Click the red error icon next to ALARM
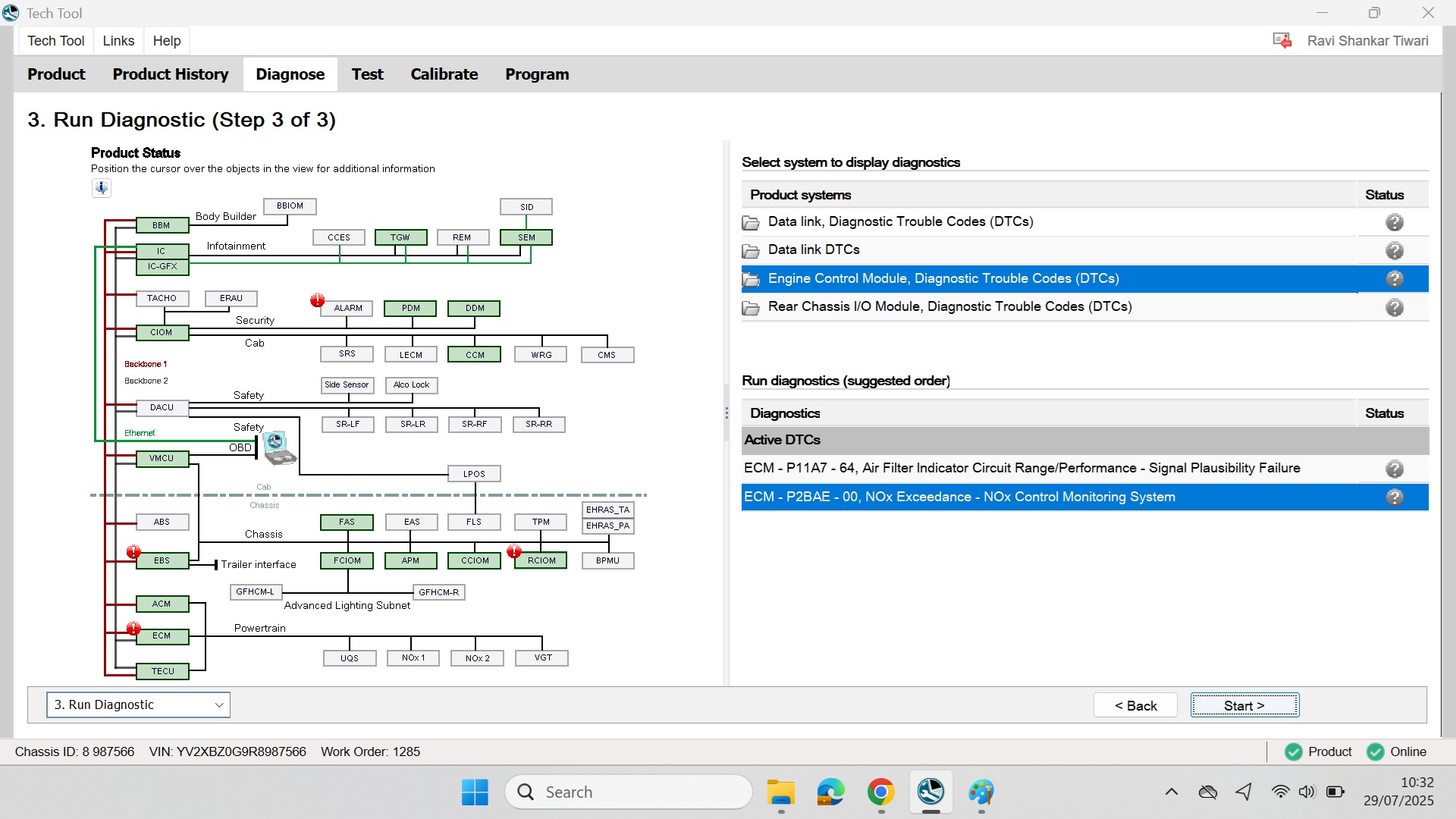Screen dimensions: 1456x819 (317, 300)
